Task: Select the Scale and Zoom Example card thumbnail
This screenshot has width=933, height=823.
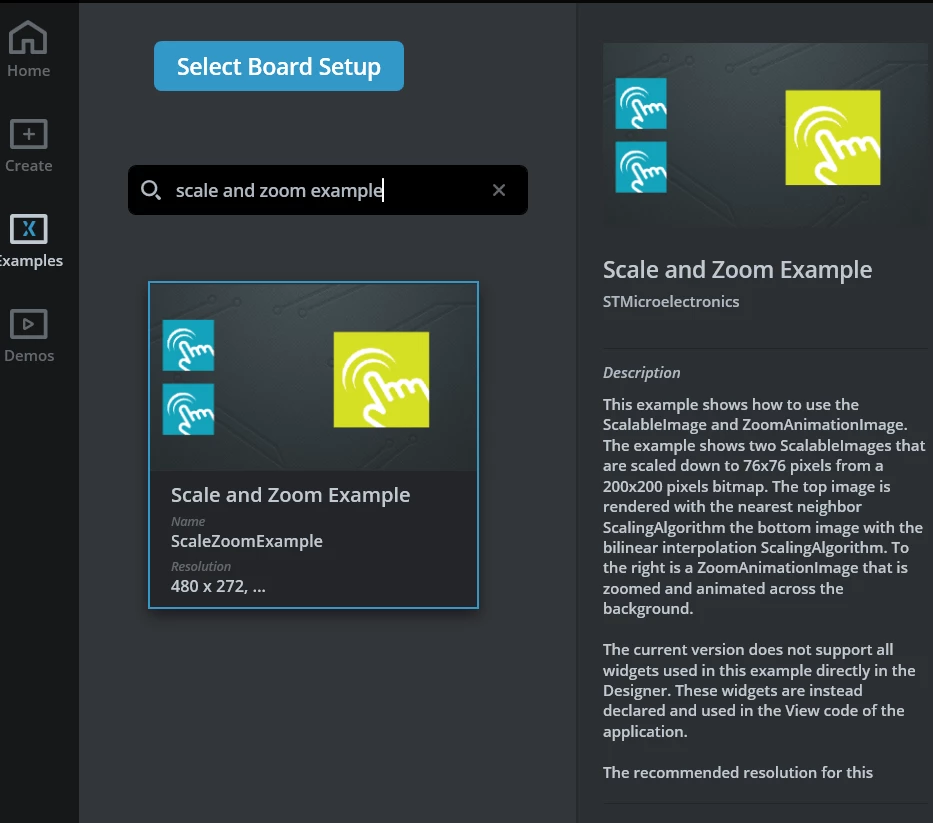Action: [x=313, y=377]
